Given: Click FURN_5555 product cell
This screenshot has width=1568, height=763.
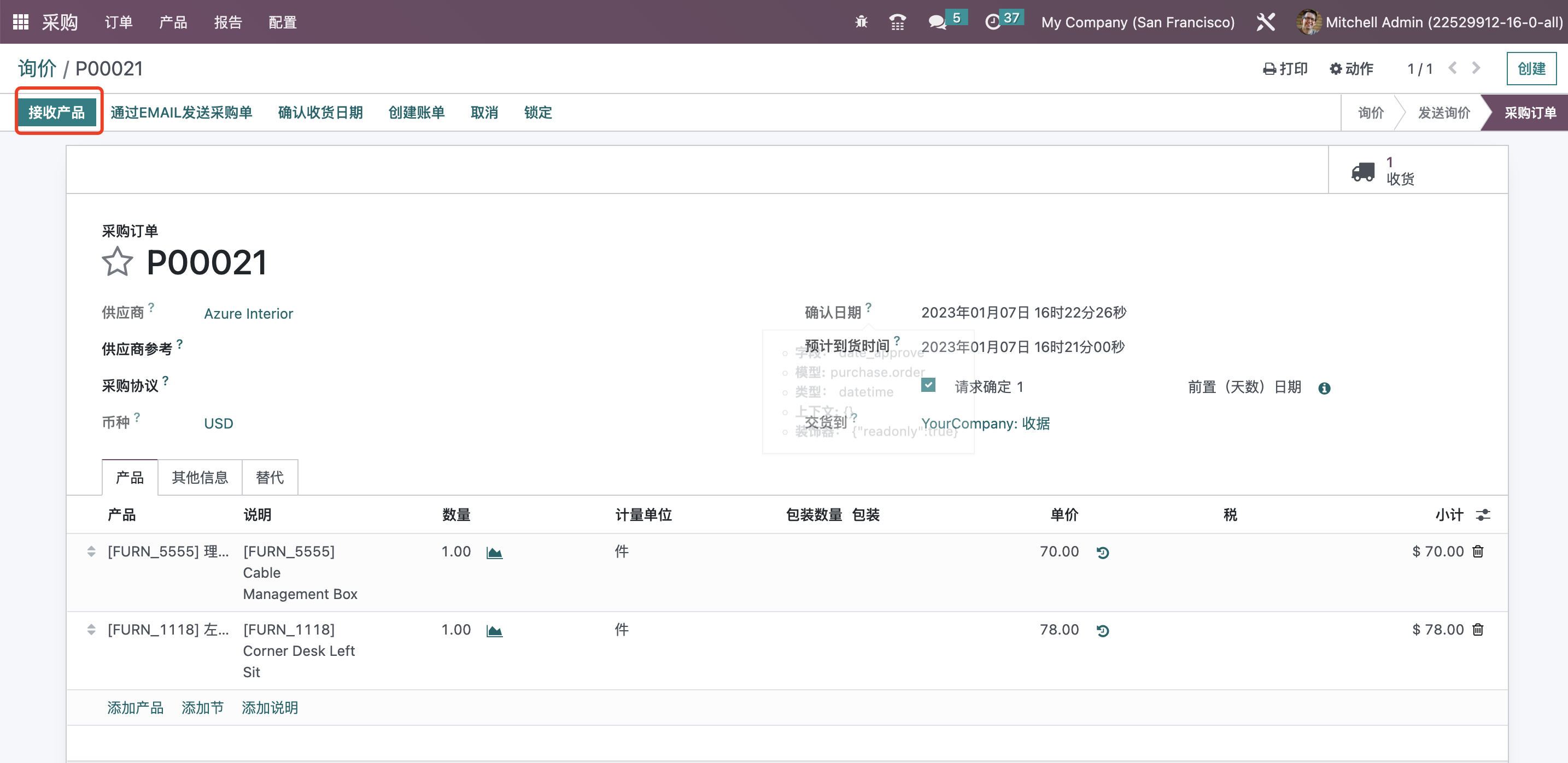Looking at the screenshot, I should click(x=168, y=551).
